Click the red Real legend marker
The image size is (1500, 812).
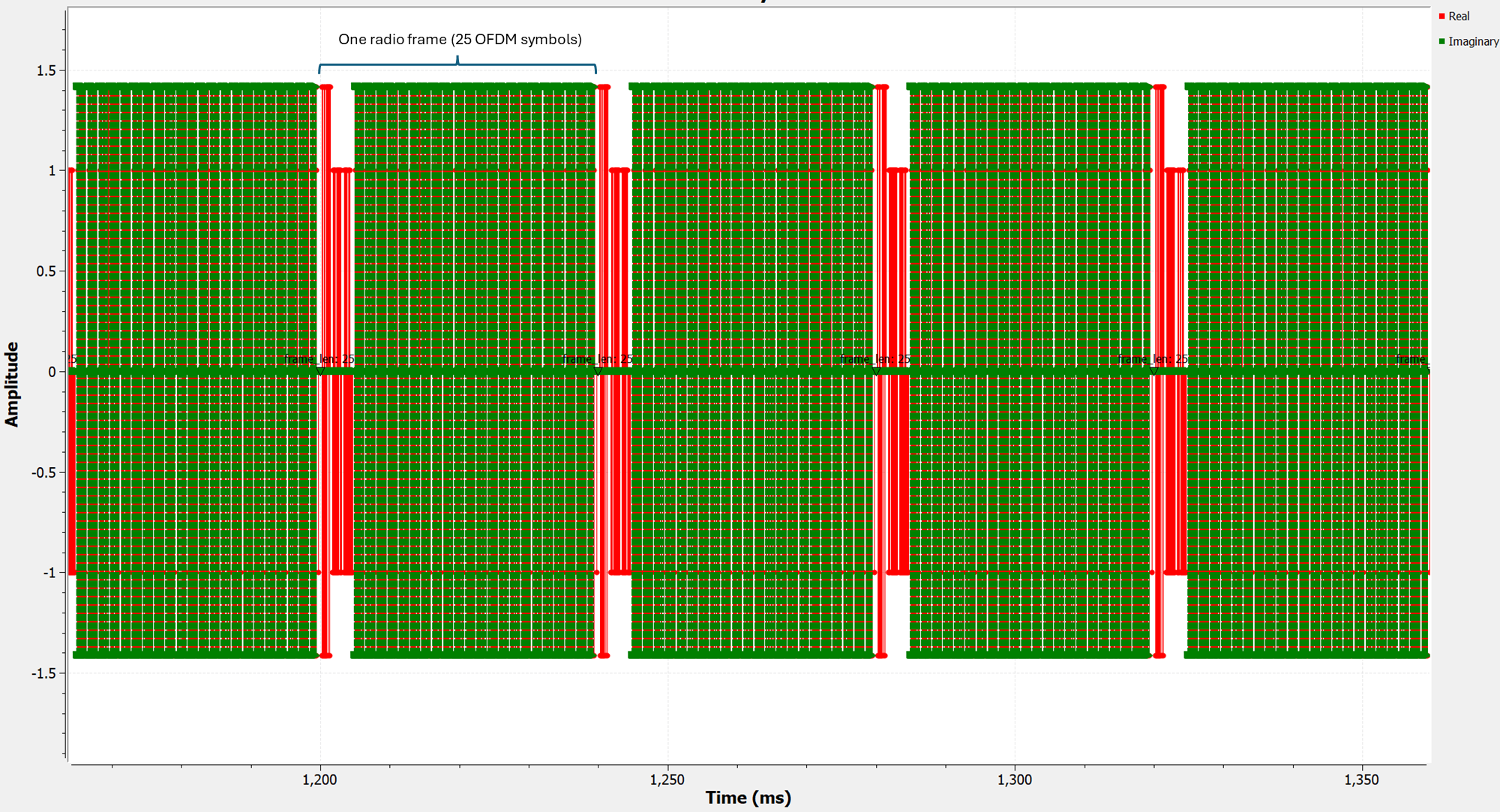(1441, 16)
